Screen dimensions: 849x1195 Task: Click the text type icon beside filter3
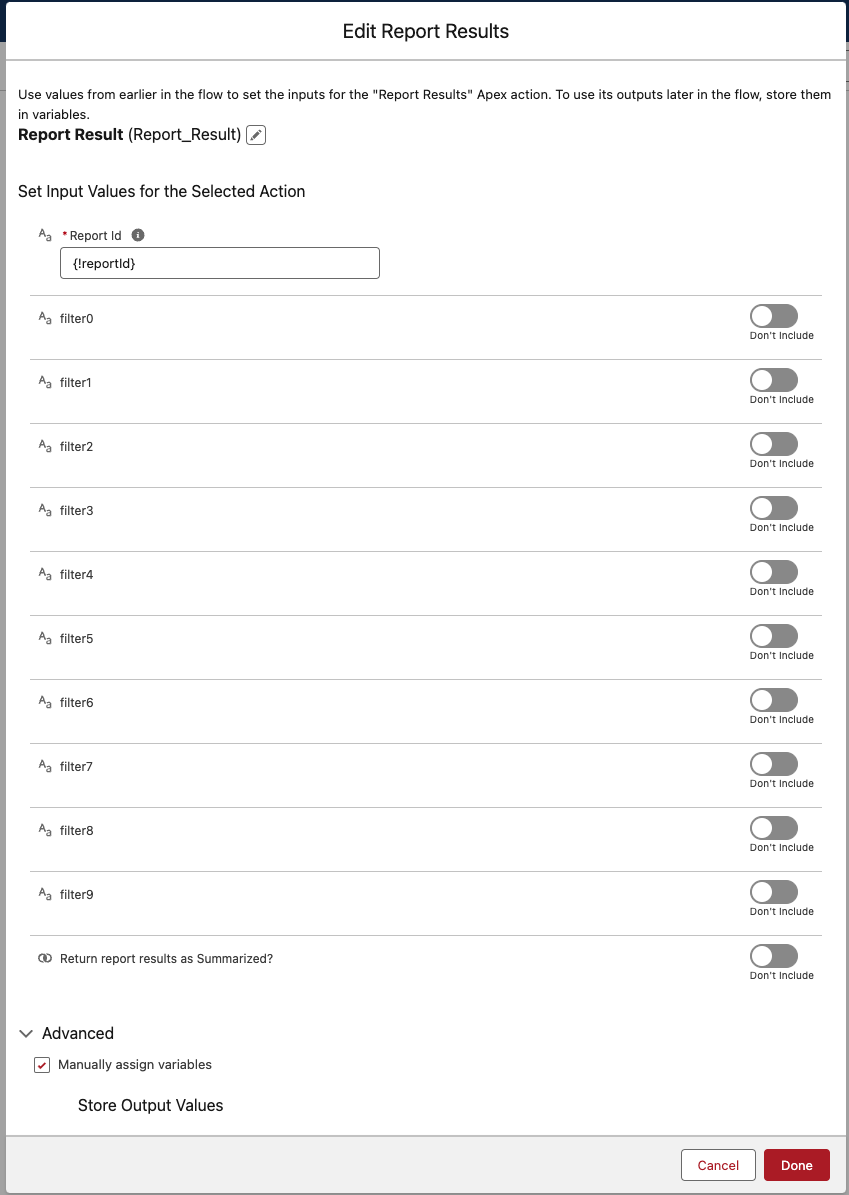click(45, 511)
